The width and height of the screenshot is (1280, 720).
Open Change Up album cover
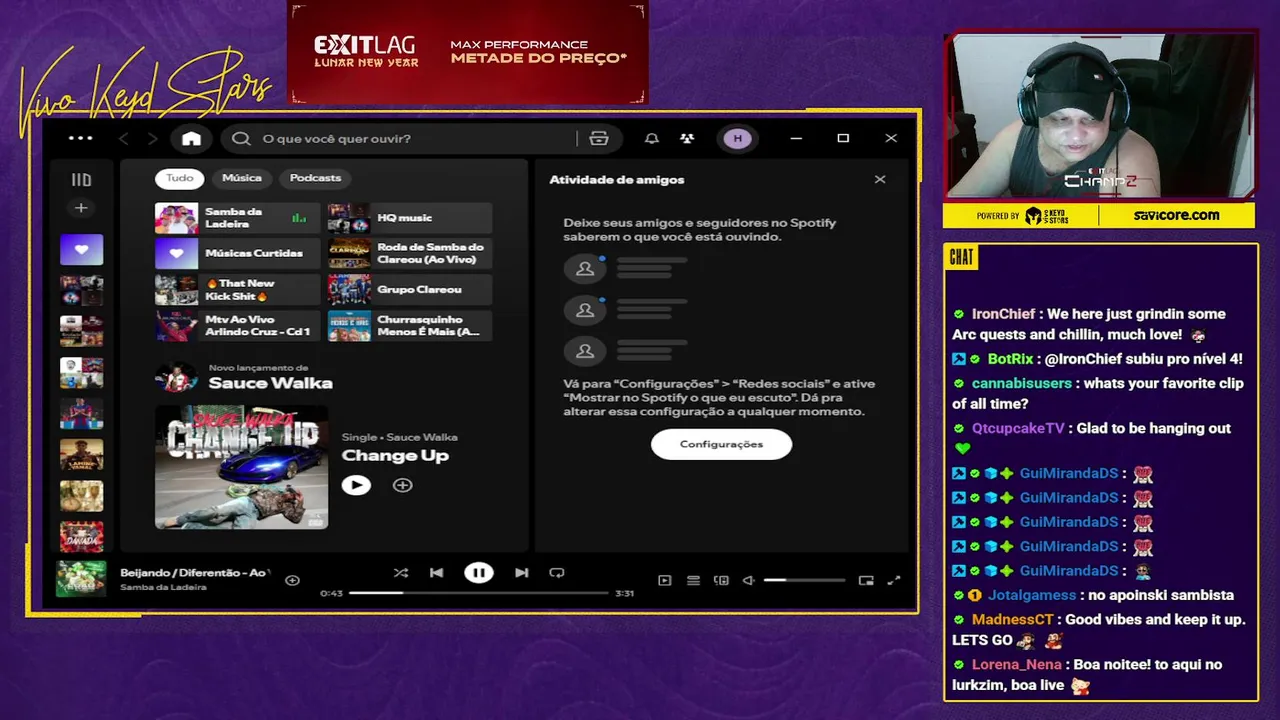241,467
